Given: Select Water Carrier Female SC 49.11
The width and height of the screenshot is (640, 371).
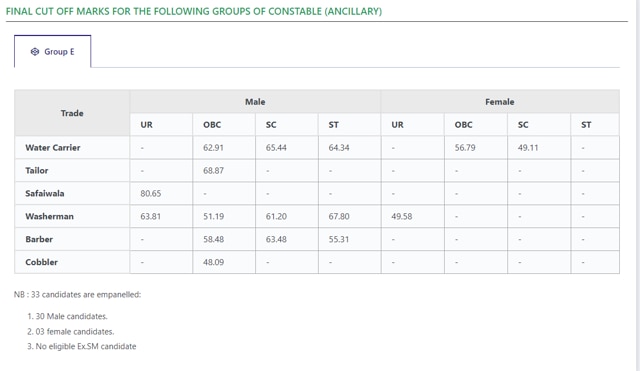Looking at the screenshot, I should coord(528,148).
